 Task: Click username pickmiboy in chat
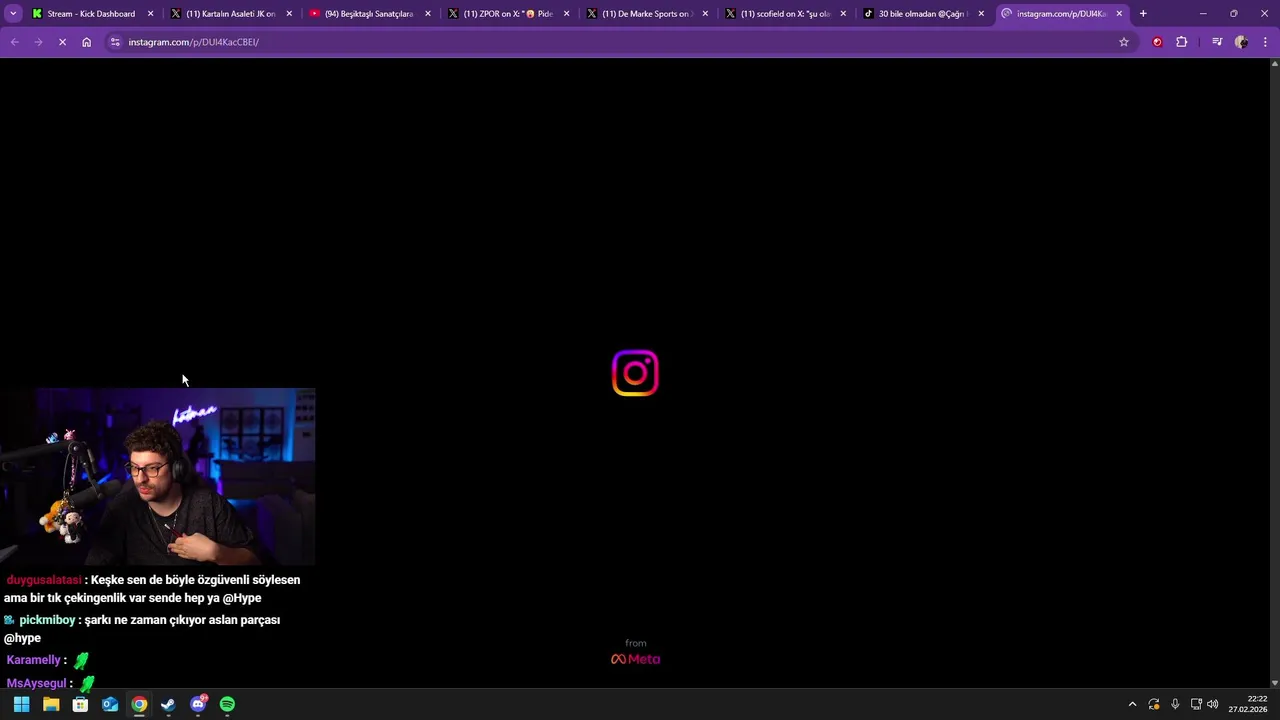47,620
